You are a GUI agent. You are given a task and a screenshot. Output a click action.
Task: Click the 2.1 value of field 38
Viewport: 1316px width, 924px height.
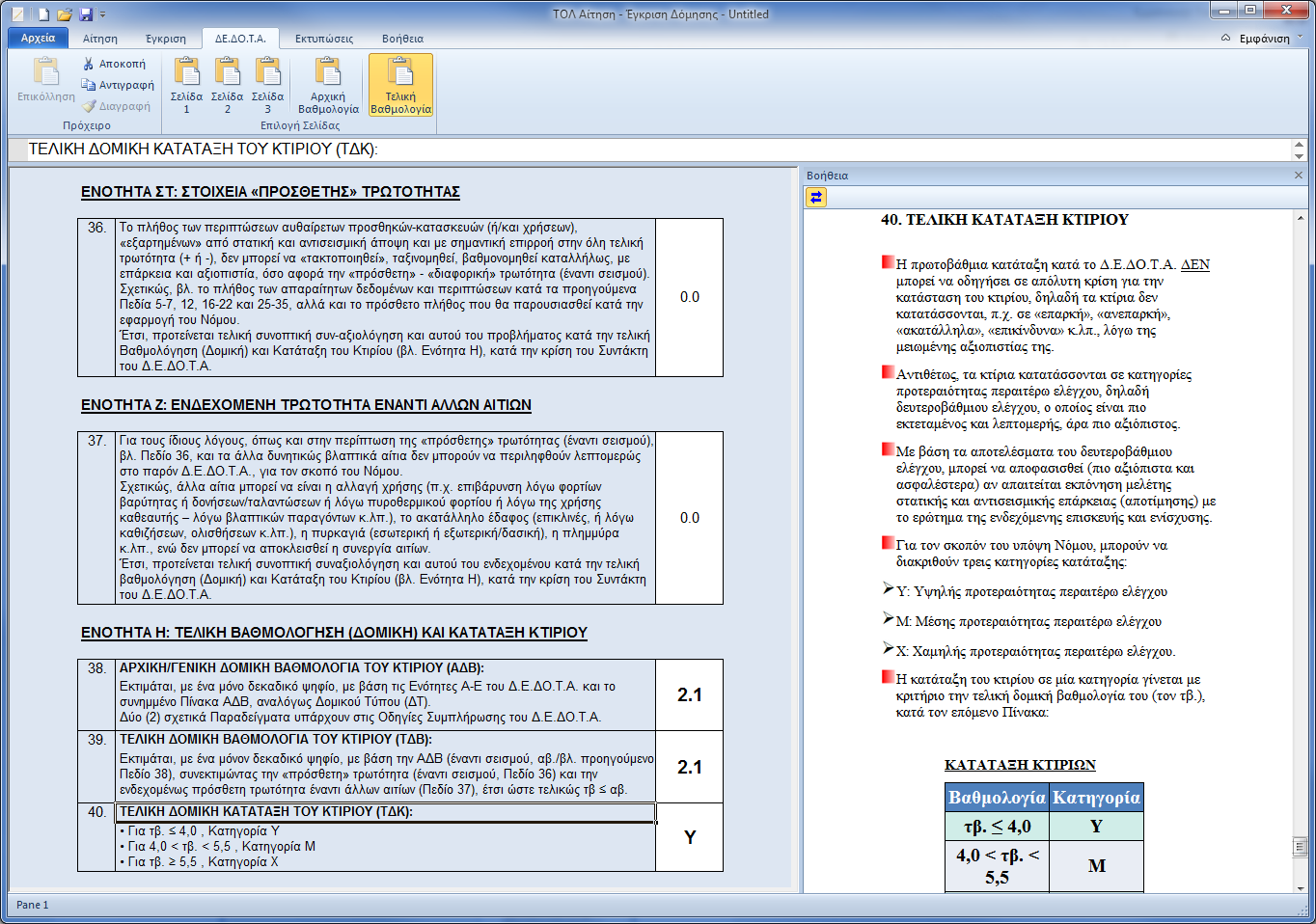point(689,694)
